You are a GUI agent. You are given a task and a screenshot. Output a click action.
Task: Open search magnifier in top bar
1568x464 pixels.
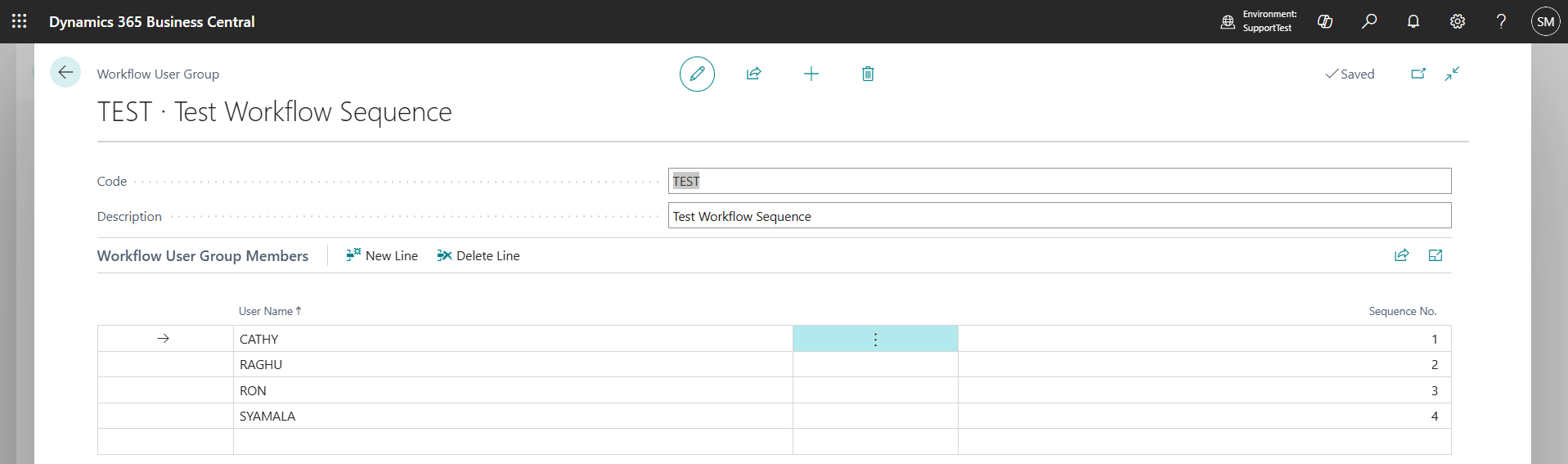click(1369, 21)
